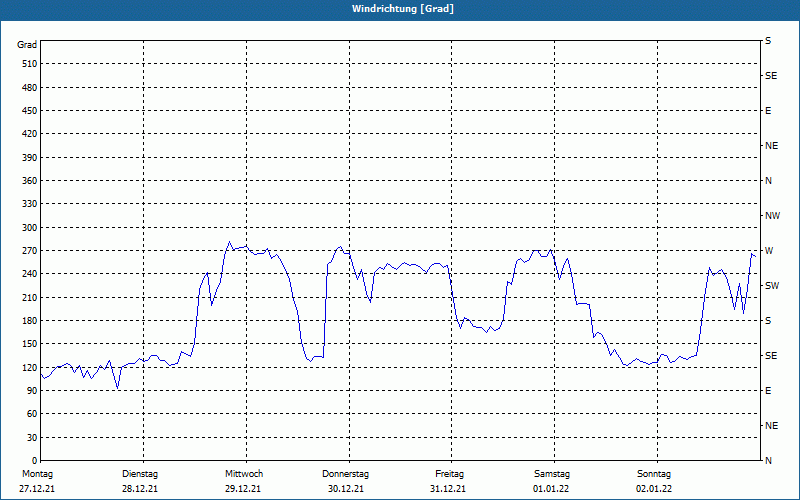This screenshot has width=800, height=500.
Task: Click the 300 y-axis value
Action: pyautogui.click(x=30, y=228)
